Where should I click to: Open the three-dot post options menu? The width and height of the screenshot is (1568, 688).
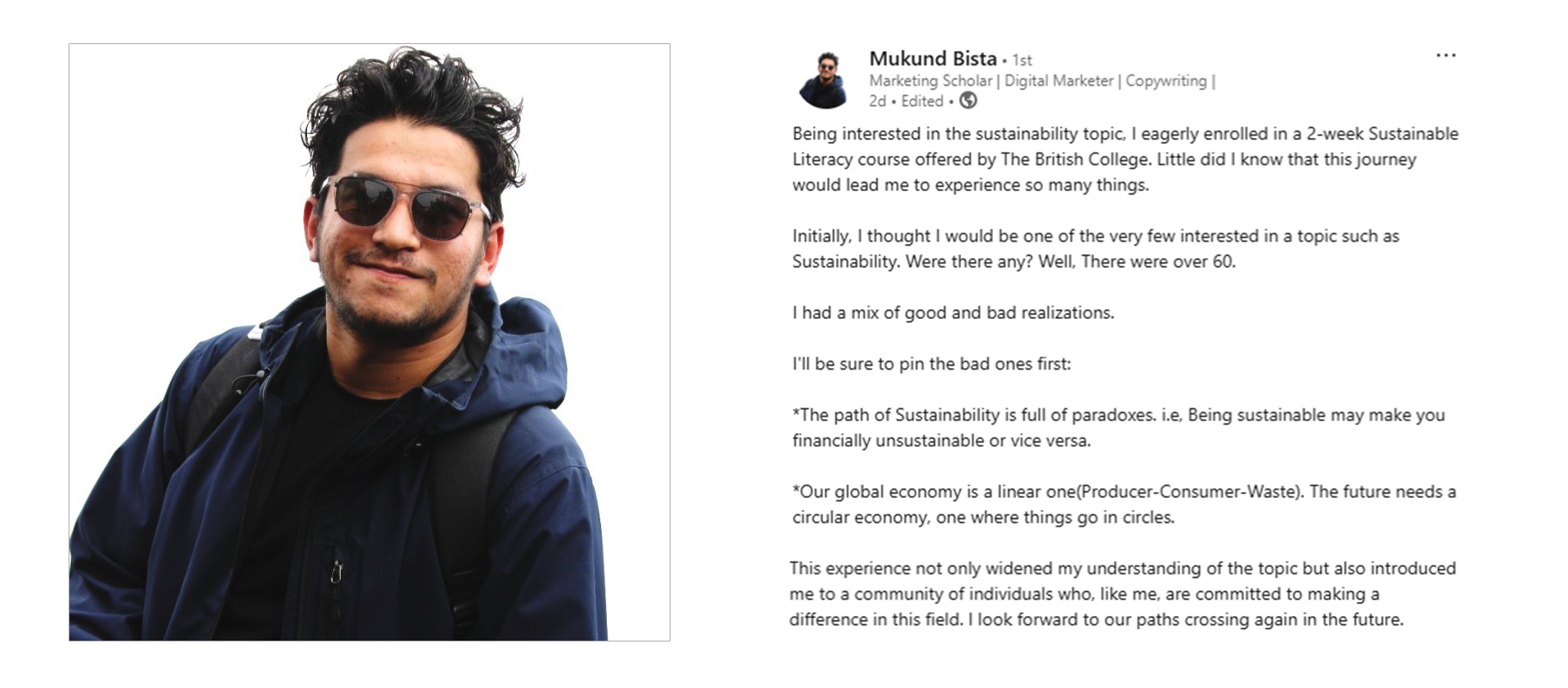pos(1445,55)
